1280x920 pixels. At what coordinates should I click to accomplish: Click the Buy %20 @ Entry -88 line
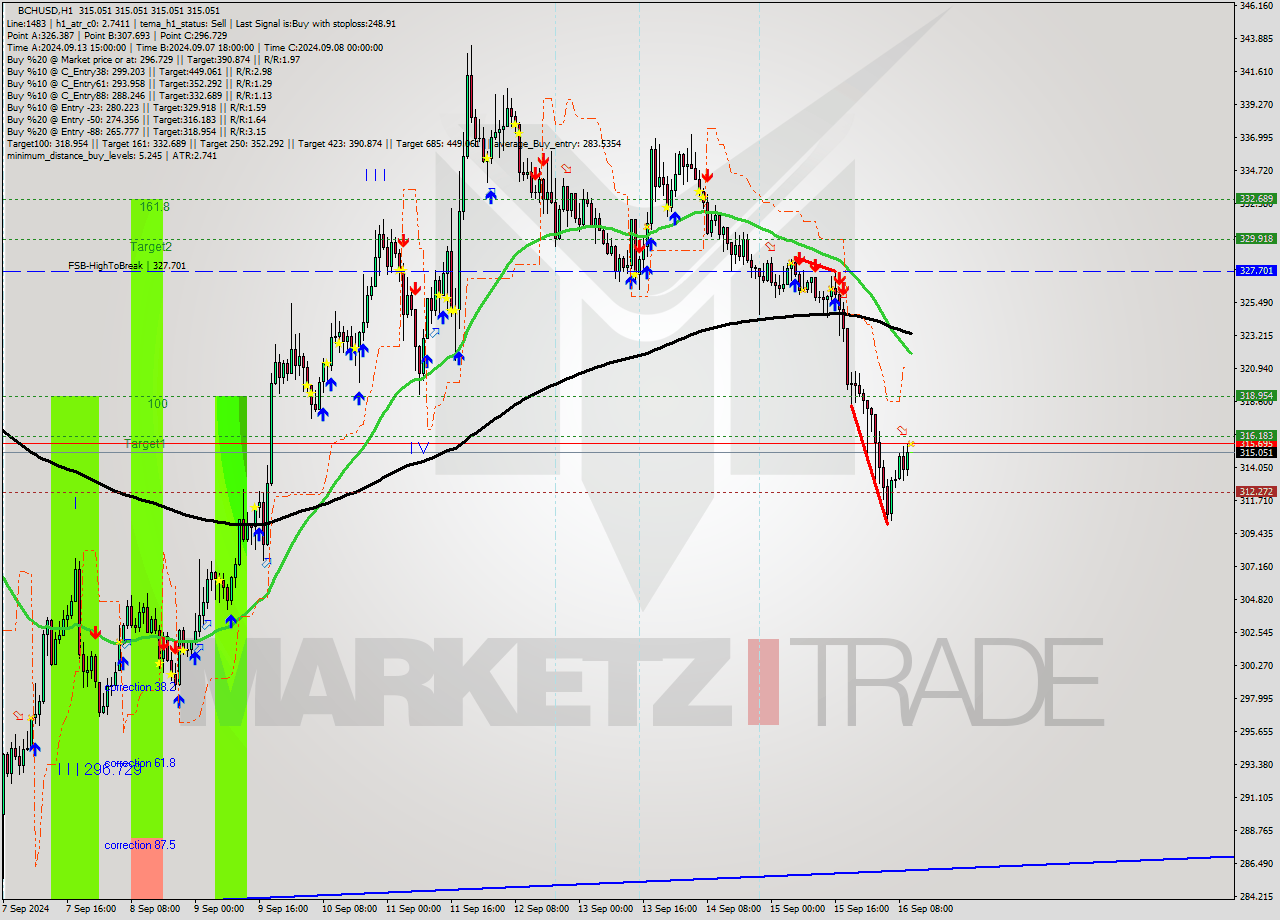tap(136, 131)
